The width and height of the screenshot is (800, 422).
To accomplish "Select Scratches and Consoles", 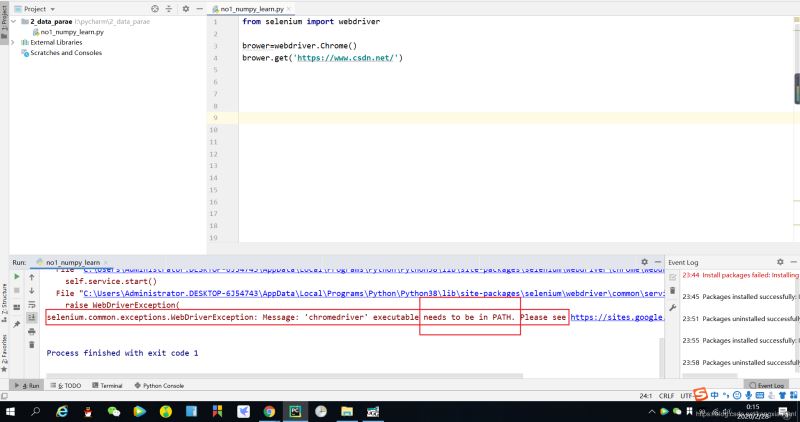I will pyautogui.click(x=66, y=53).
